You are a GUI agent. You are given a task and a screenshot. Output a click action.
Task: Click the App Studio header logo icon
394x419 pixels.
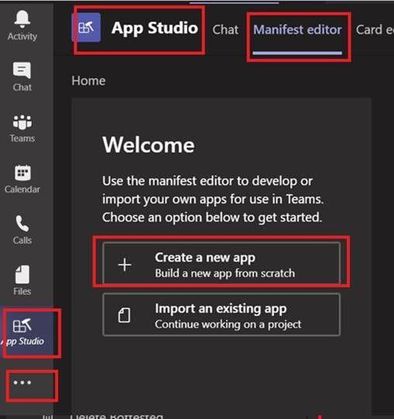tap(86, 28)
